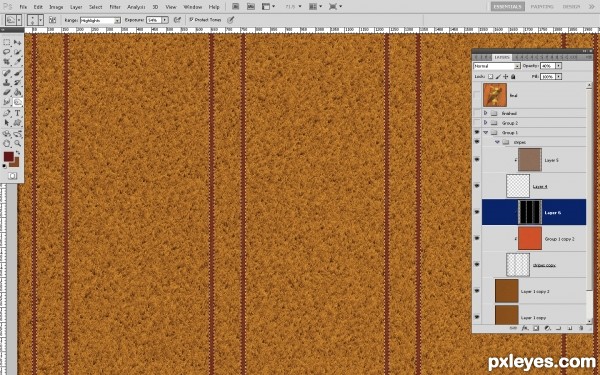Image resolution: width=600 pixels, height=375 pixels.
Task: Select the Type tool
Action: point(18,113)
